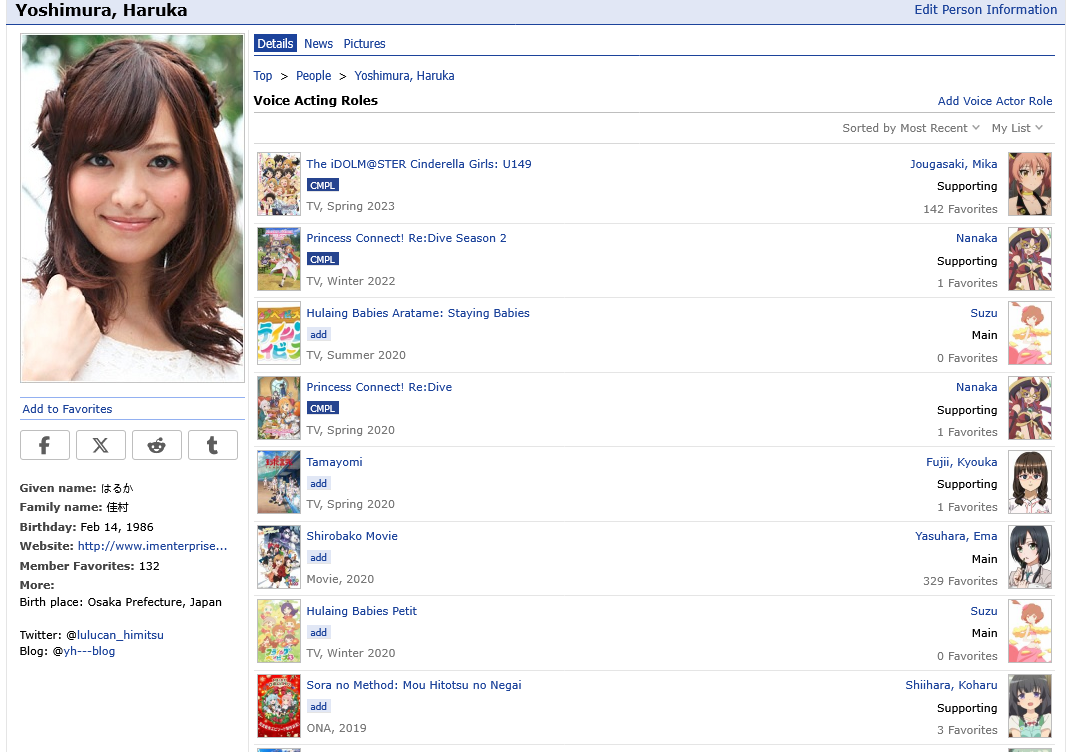Open Haruka Yoshimura's profile photo
1067x752 pixels.
point(133,208)
